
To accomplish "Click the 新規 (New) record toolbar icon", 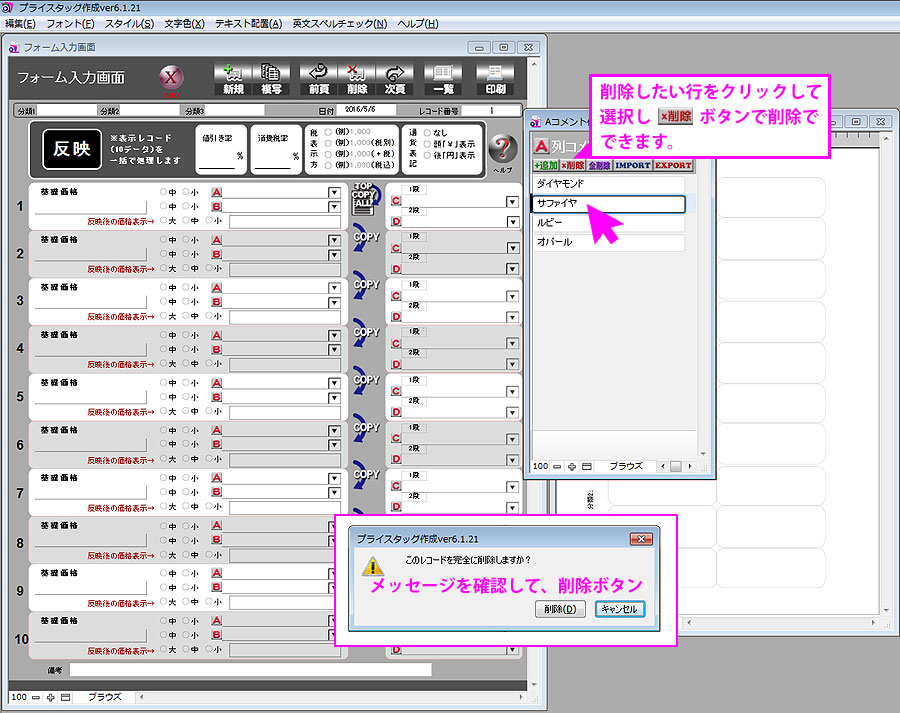I will click(233, 80).
